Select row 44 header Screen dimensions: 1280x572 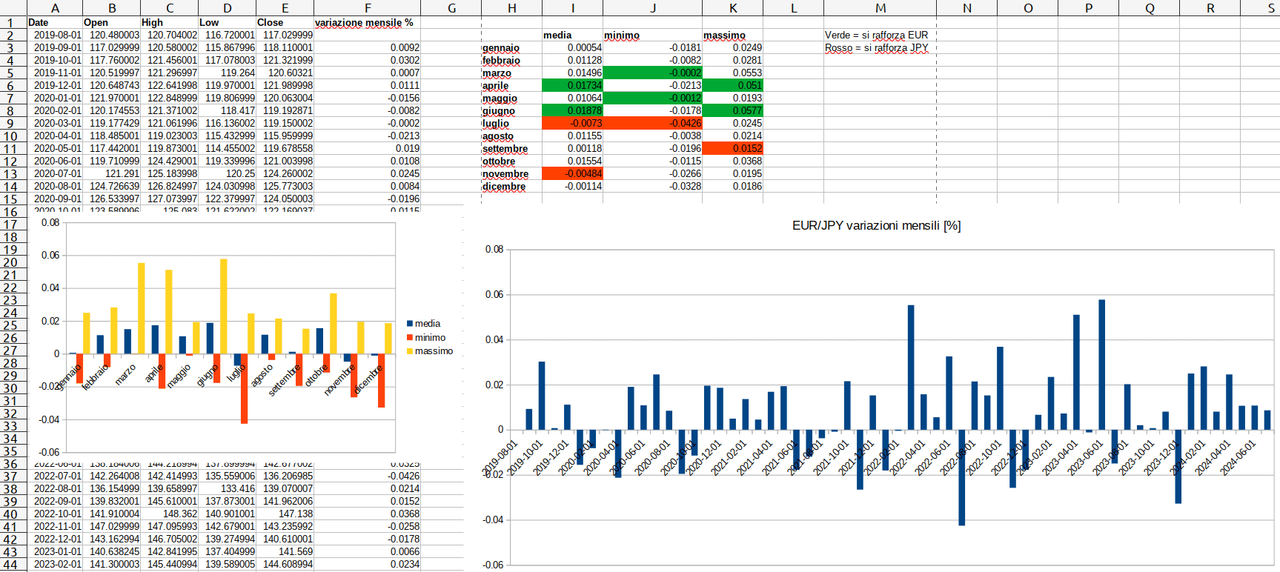pyautogui.click(x=12, y=565)
